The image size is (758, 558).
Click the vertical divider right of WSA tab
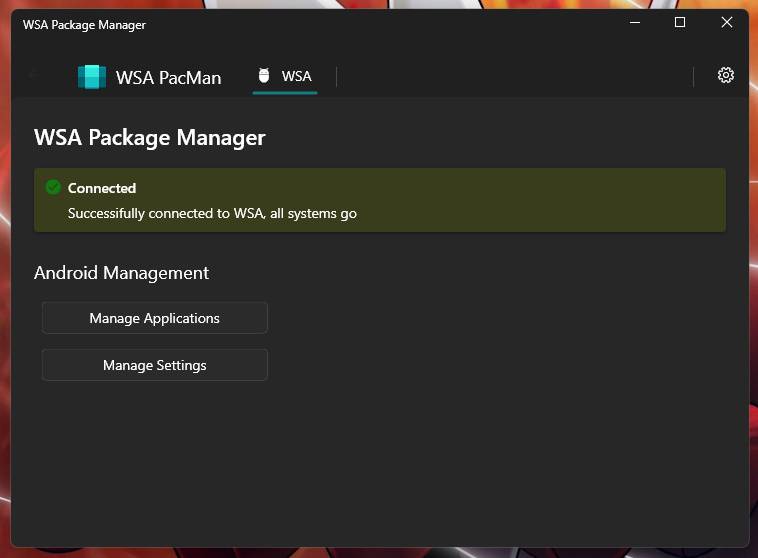pyautogui.click(x=336, y=76)
